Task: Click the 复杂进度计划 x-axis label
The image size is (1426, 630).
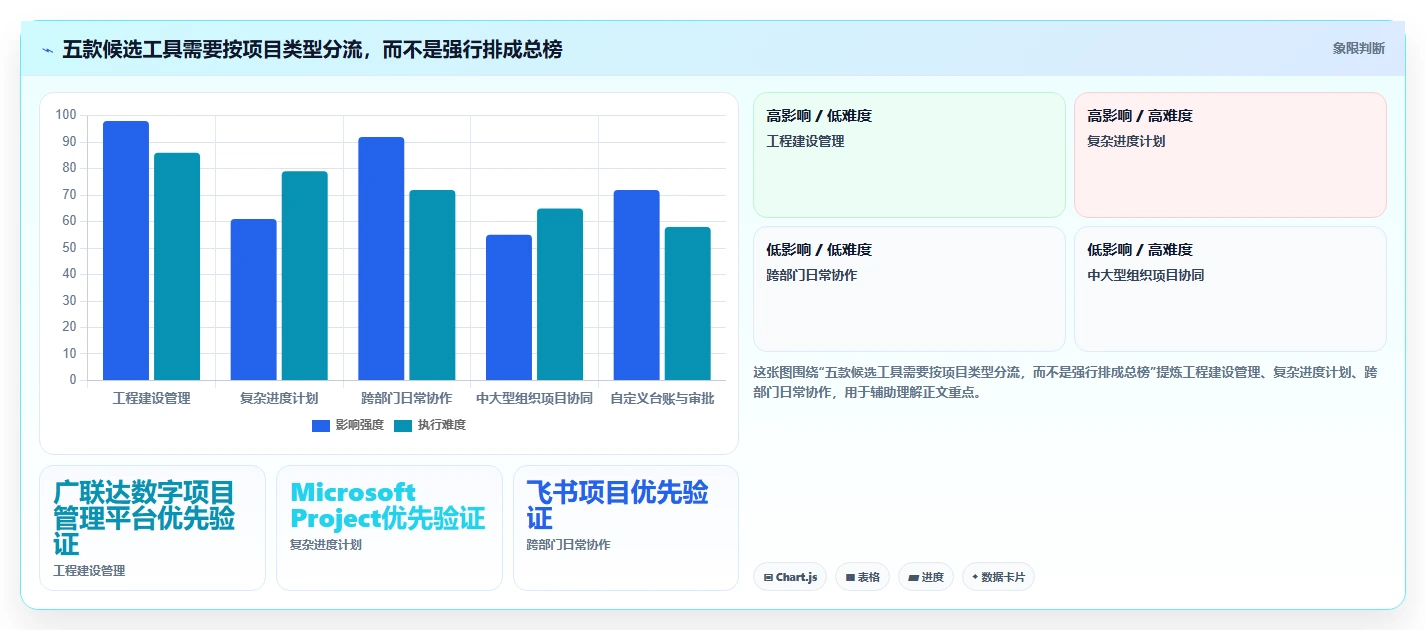Action: pos(279,398)
